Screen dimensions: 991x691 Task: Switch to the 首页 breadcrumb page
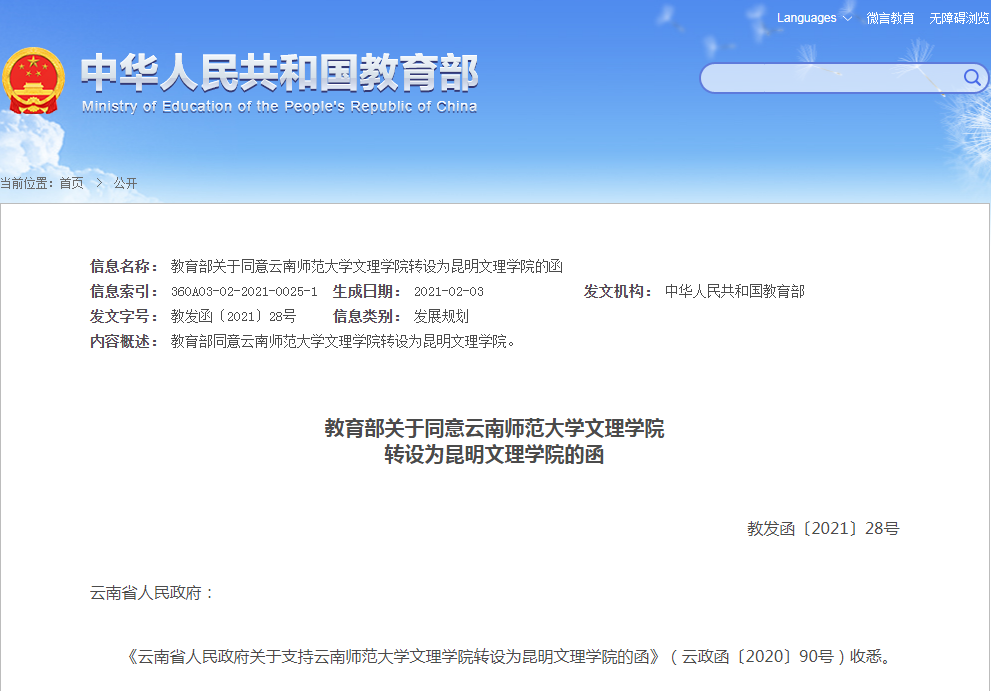[x=71, y=183]
